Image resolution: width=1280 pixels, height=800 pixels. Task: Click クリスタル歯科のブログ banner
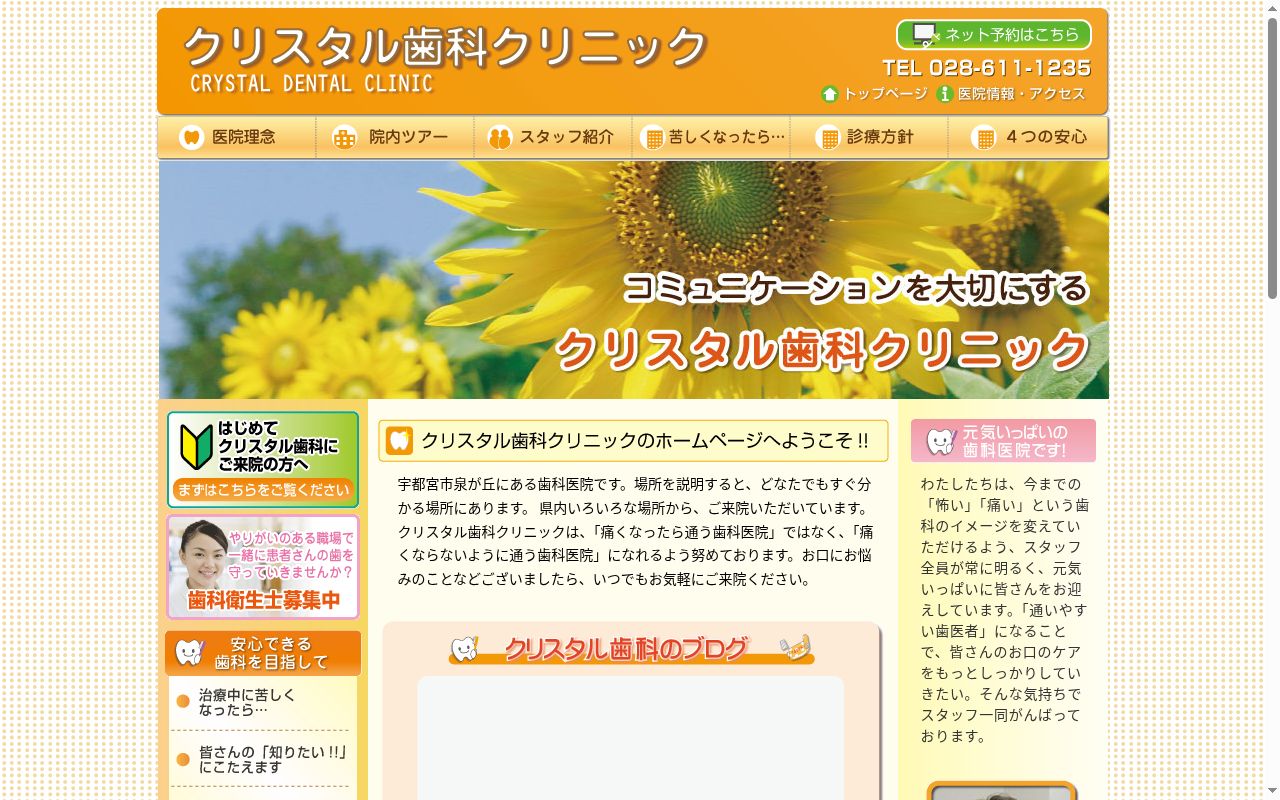(x=631, y=649)
